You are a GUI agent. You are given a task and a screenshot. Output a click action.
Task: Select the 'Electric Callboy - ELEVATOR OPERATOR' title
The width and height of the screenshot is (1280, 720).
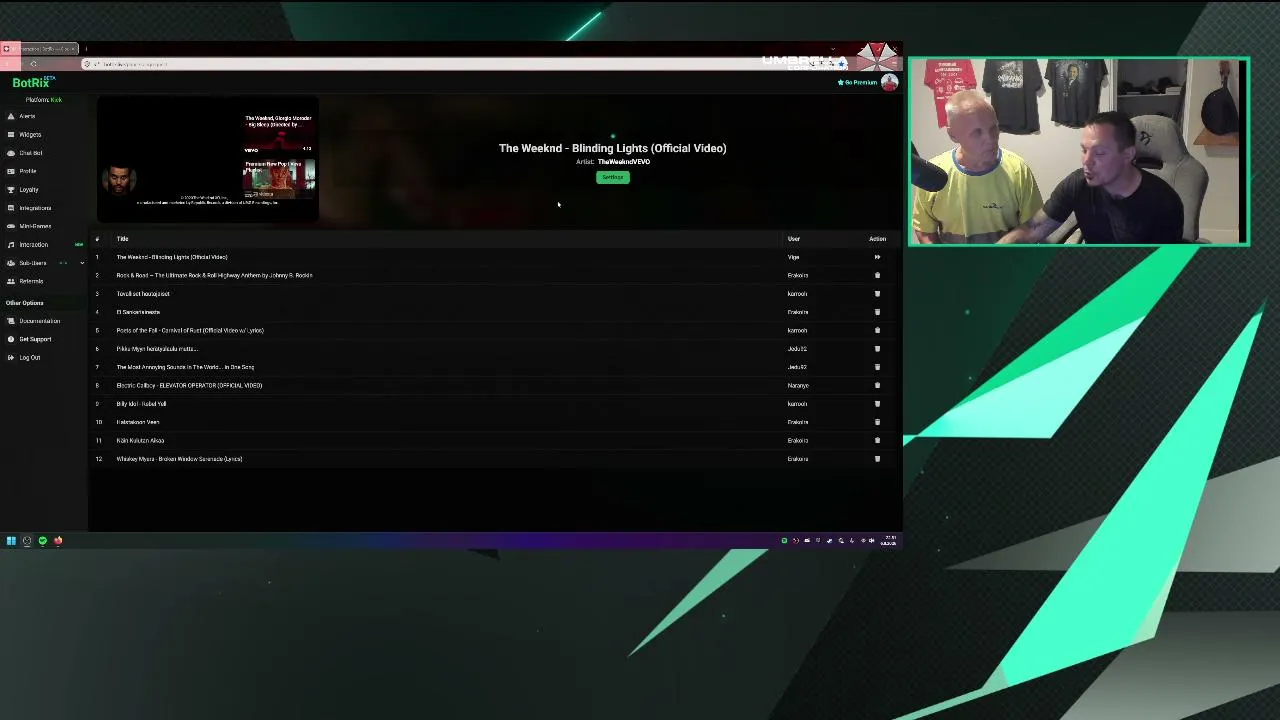click(189, 385)
